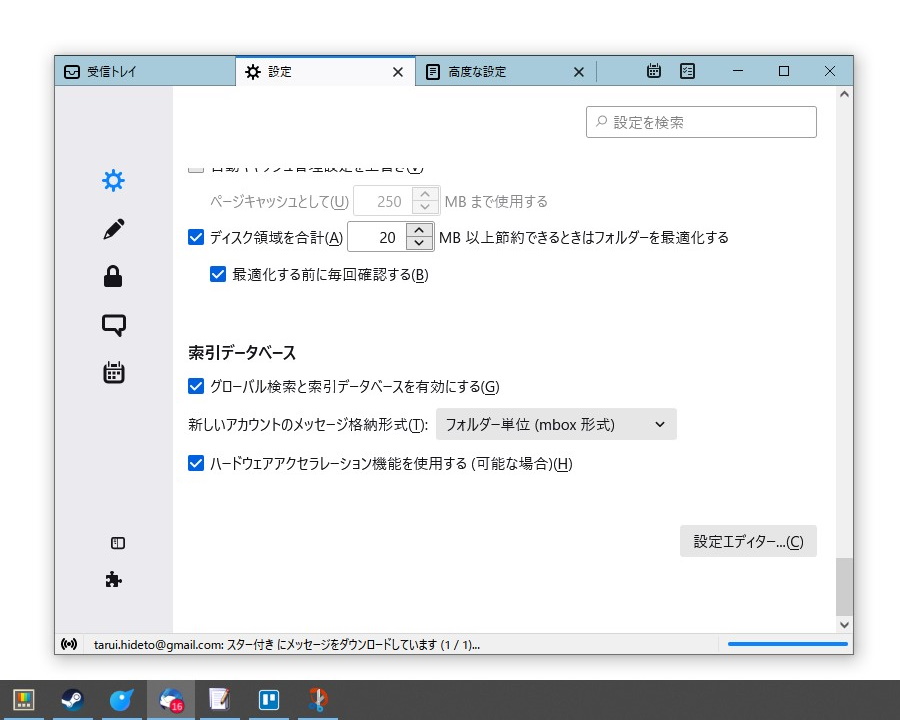Select the gear icon for general settings
The width and height of the screenshot is (900, 720).
pos(113,180)
